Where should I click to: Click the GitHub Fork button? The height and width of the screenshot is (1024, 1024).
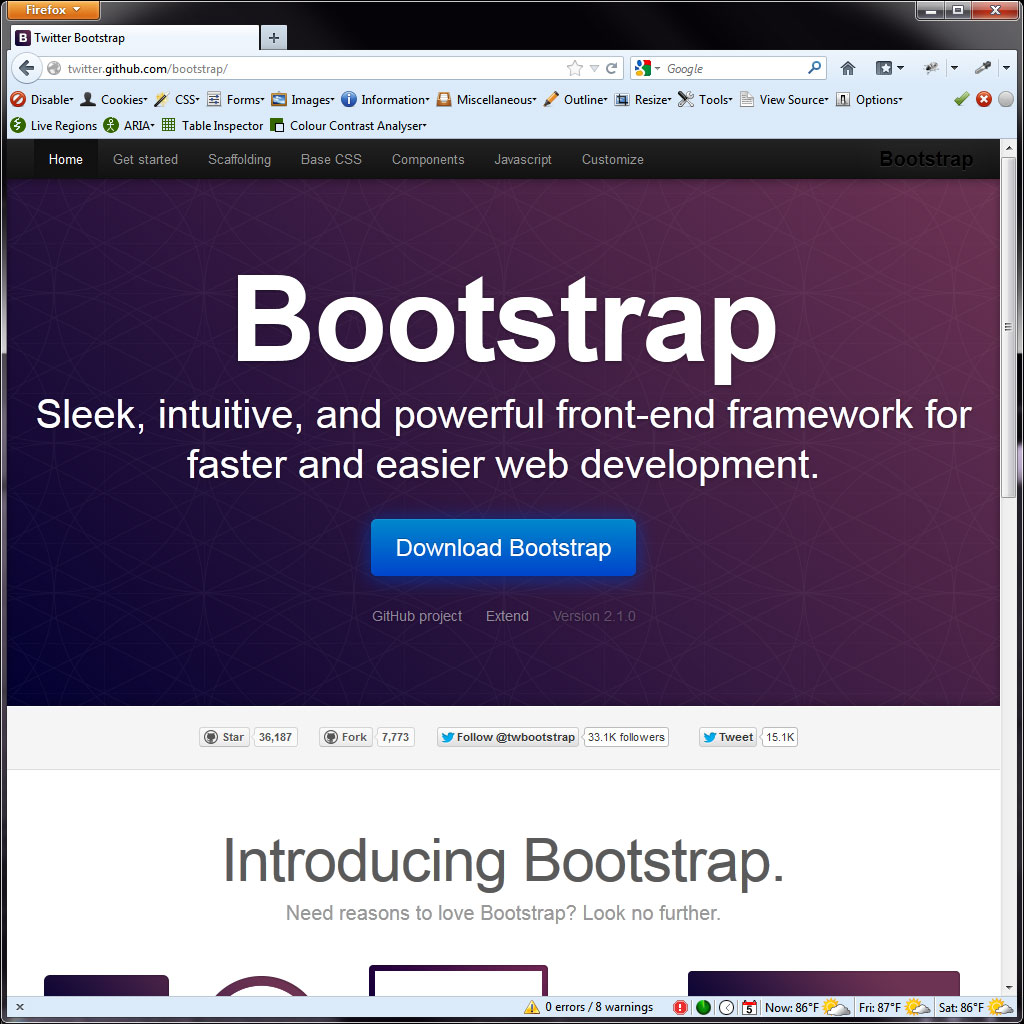(x=345, y=737)
